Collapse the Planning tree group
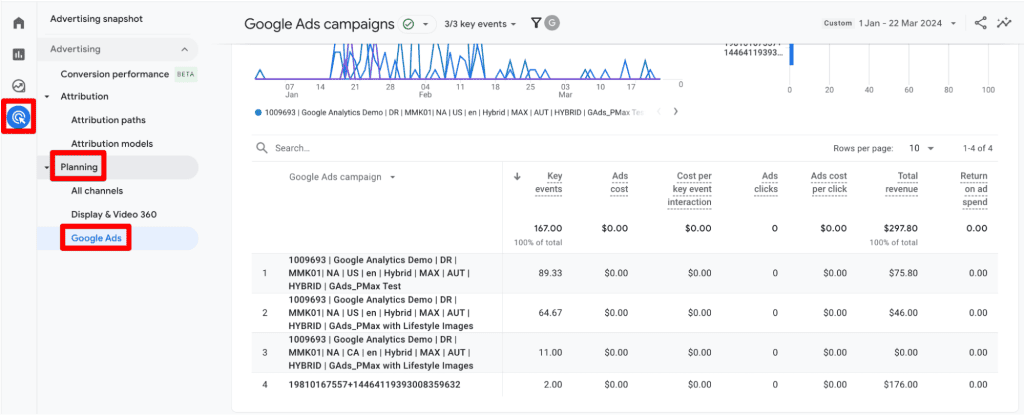1024x415 pixels. coord(46,167)
